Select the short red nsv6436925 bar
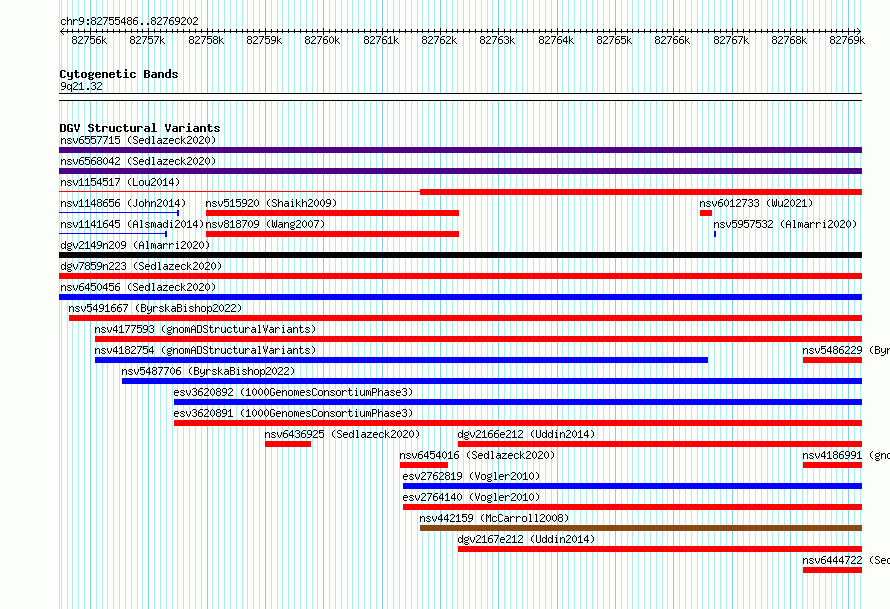 (288, 444)
